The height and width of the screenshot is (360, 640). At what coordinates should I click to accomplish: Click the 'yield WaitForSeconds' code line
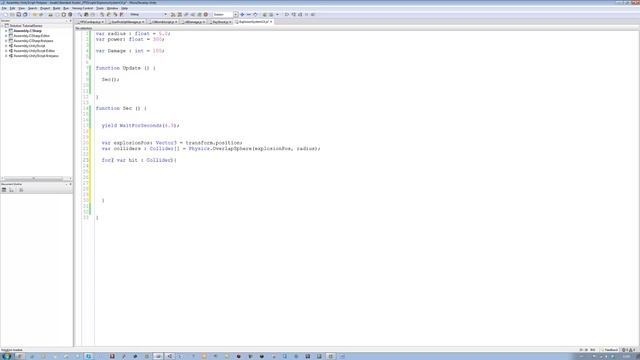click(140, 125)
